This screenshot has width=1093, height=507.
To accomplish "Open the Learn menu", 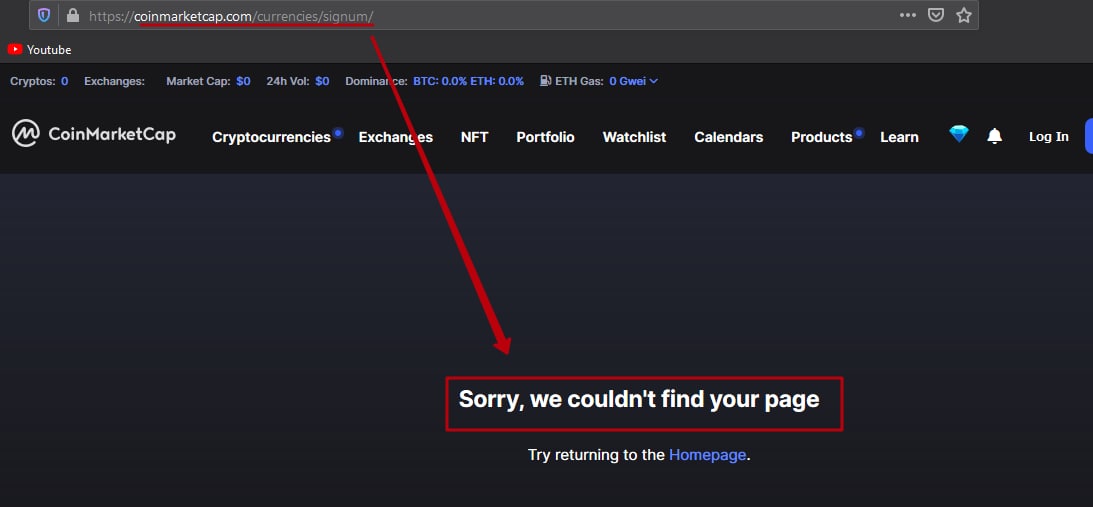I will pyautogui.click(x=899, y=137).
